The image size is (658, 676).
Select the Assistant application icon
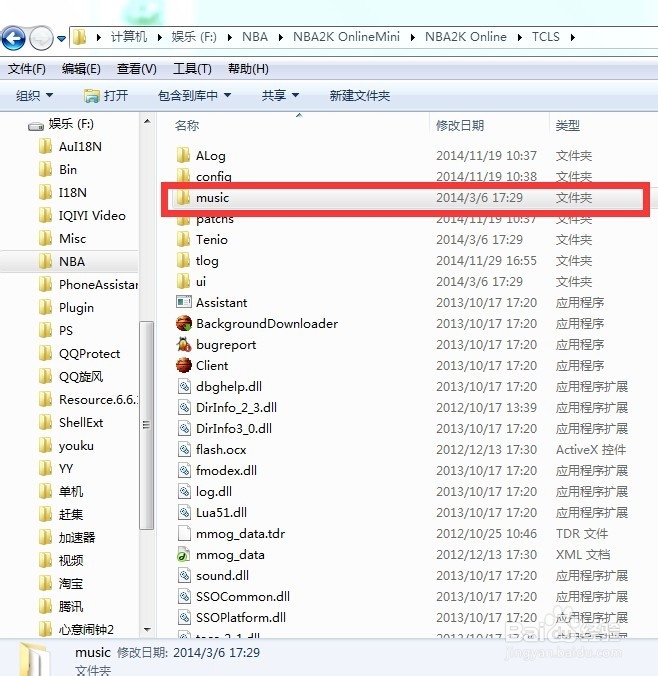tap(184, 302)
